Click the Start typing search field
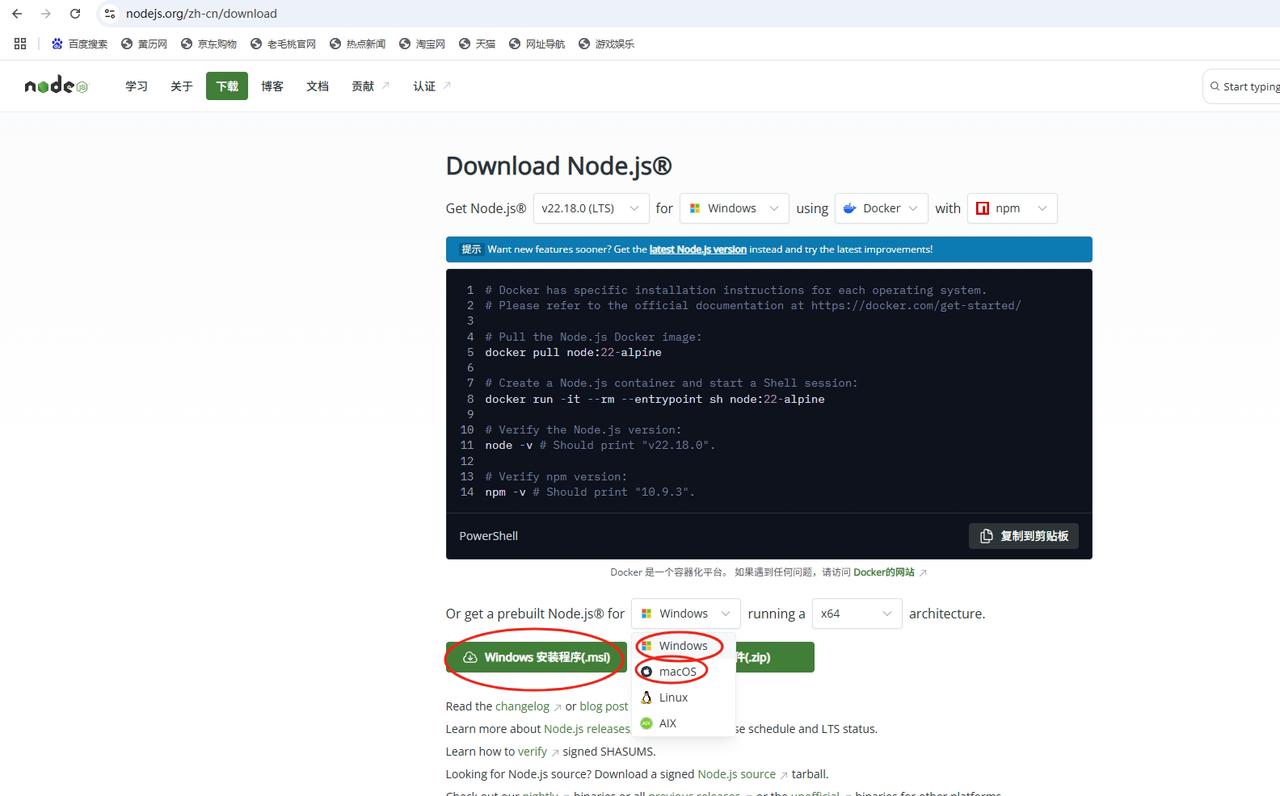The image size is (1280, 796). tap(1245, 87)
